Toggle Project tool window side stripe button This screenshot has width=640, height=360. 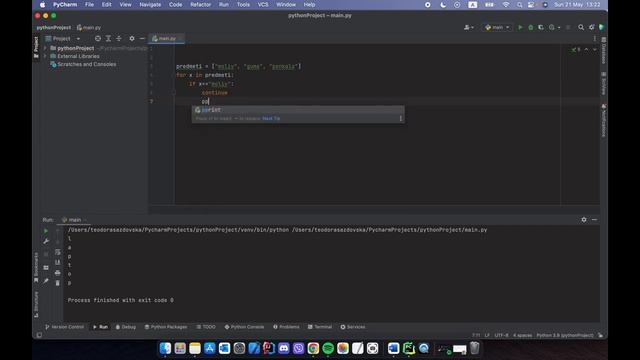pyautogui.click(x=36, y=47)
